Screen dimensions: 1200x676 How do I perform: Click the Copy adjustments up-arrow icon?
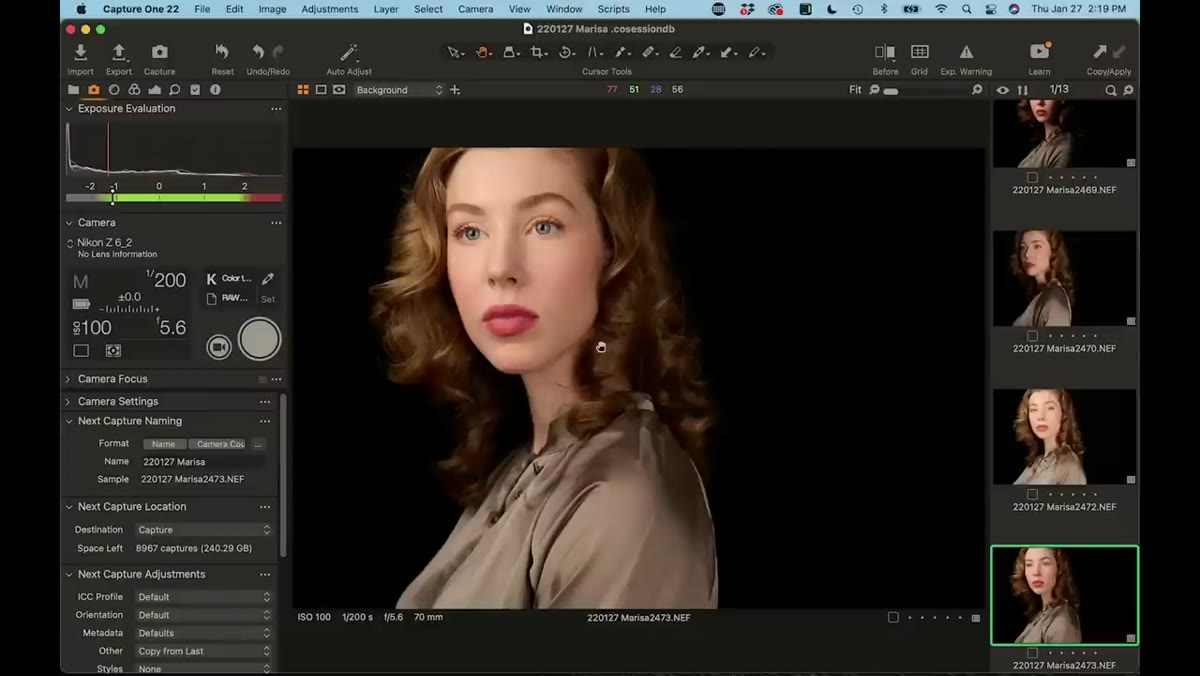tap(1100, 52)
